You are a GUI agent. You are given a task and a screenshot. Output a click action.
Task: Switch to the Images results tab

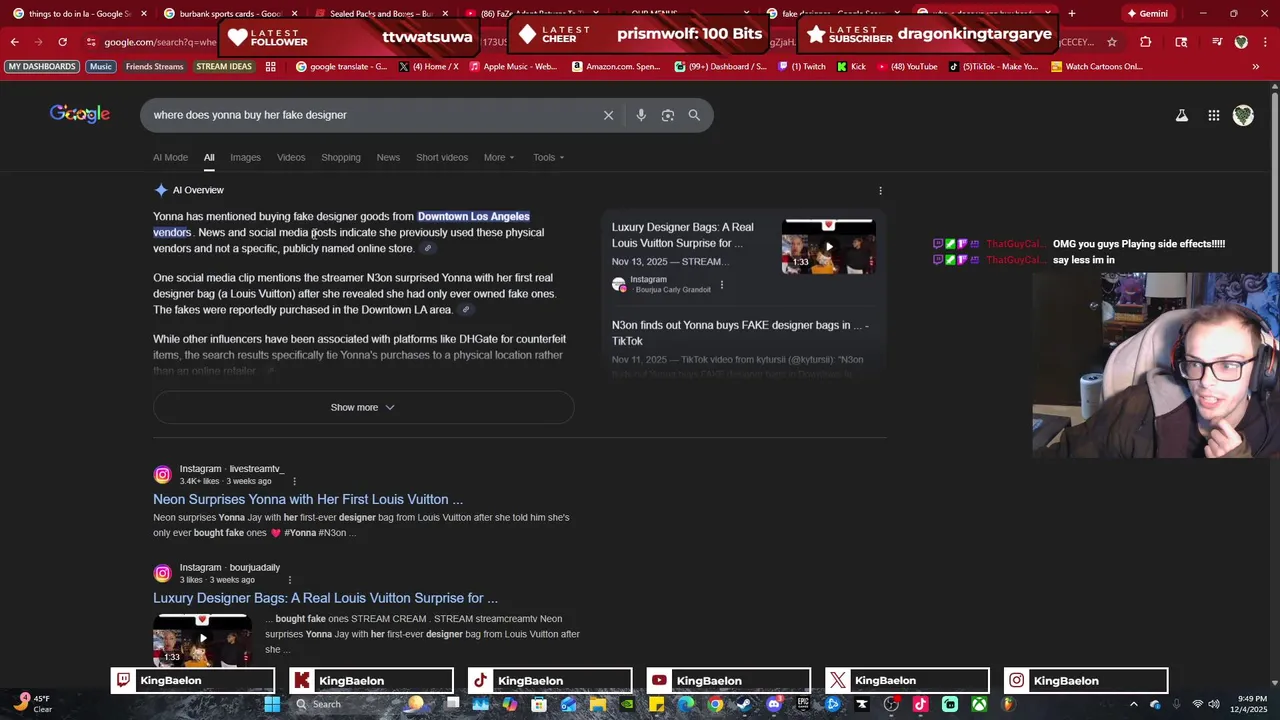pyautogui.click(x=245, y=157)
